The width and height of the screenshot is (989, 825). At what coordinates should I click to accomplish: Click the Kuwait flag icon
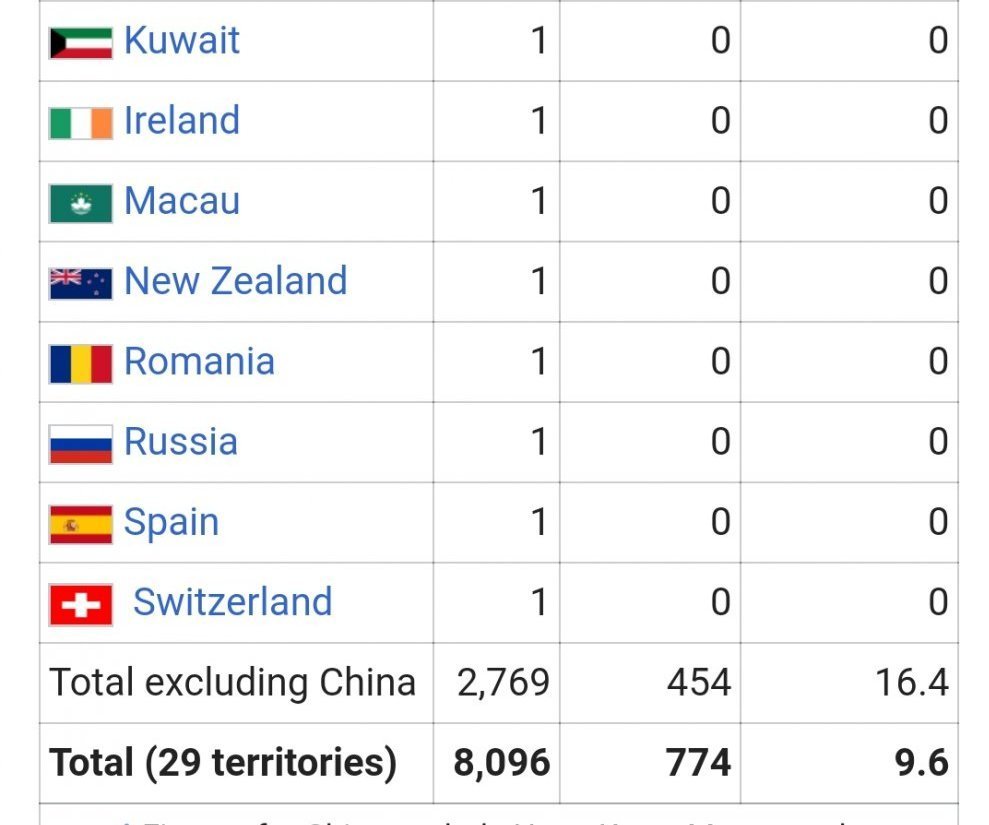tap(80, 42)
